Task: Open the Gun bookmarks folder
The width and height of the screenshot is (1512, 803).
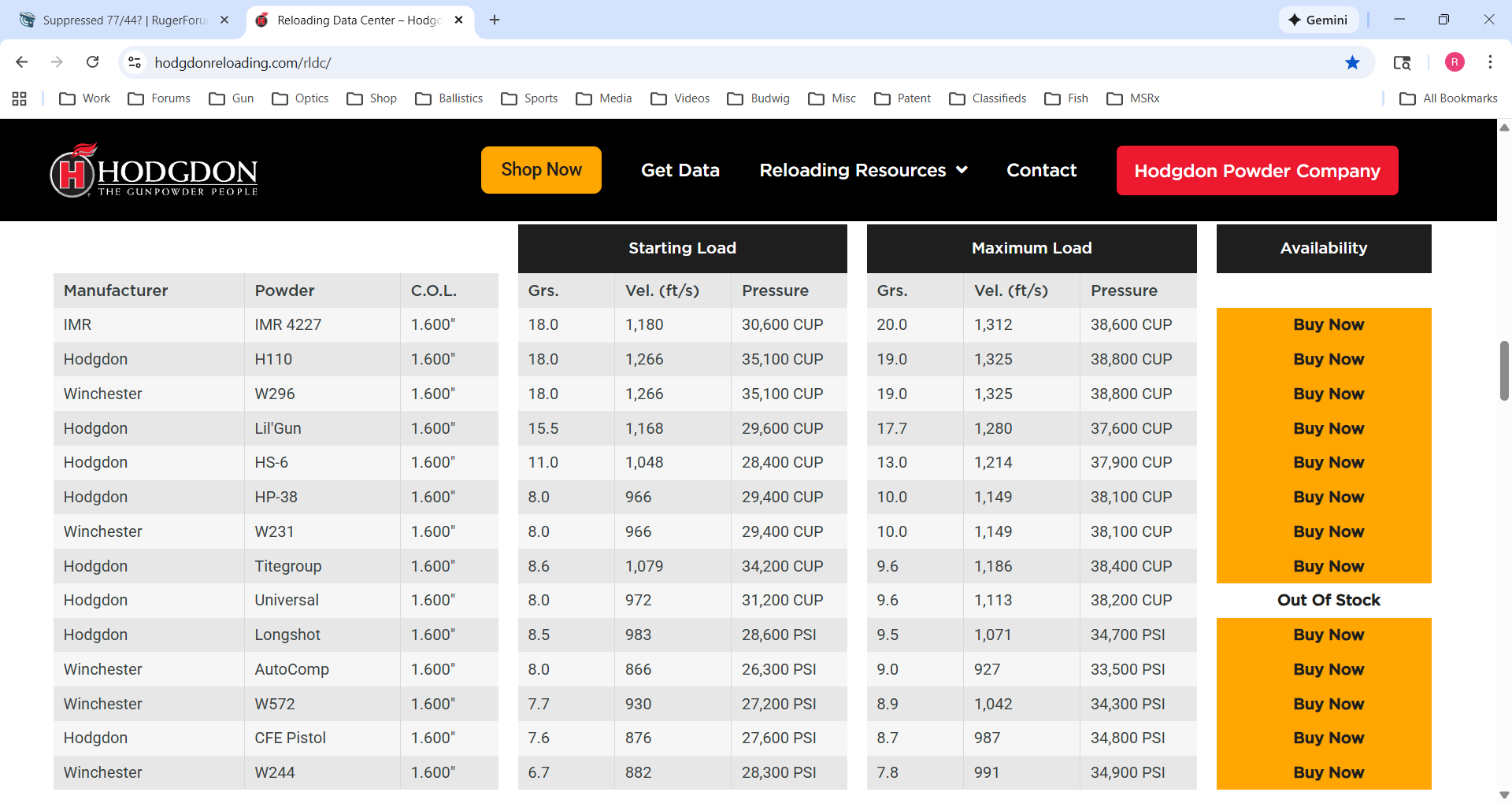Action: 231,98
